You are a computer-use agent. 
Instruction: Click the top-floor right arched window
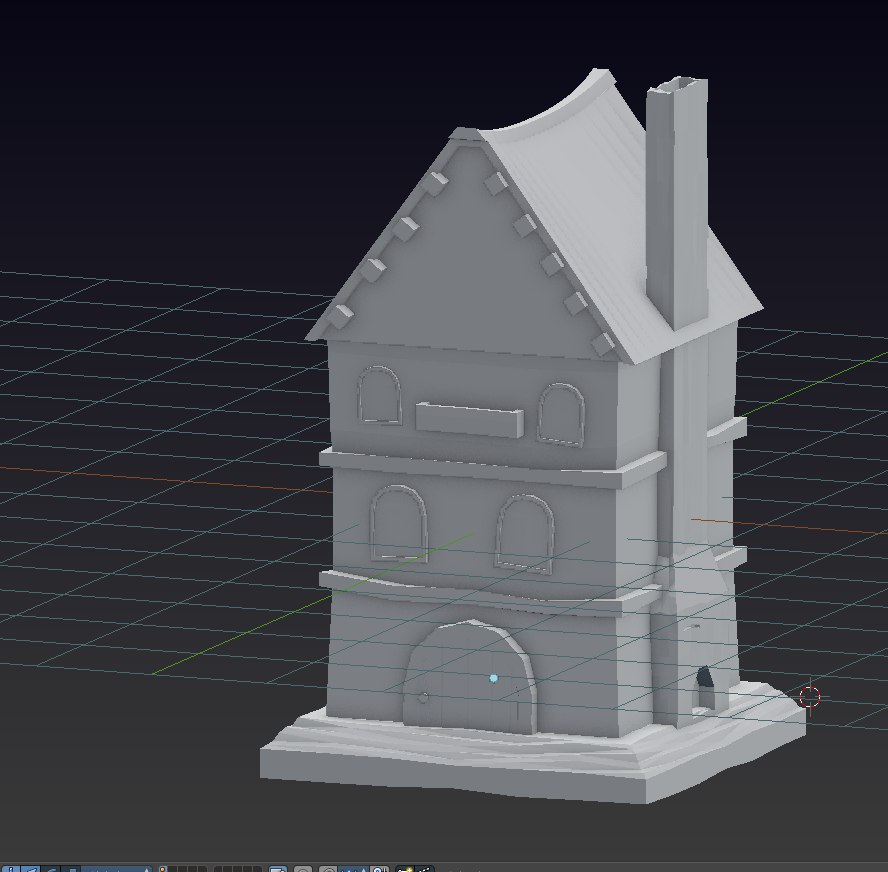coord(561,414)
